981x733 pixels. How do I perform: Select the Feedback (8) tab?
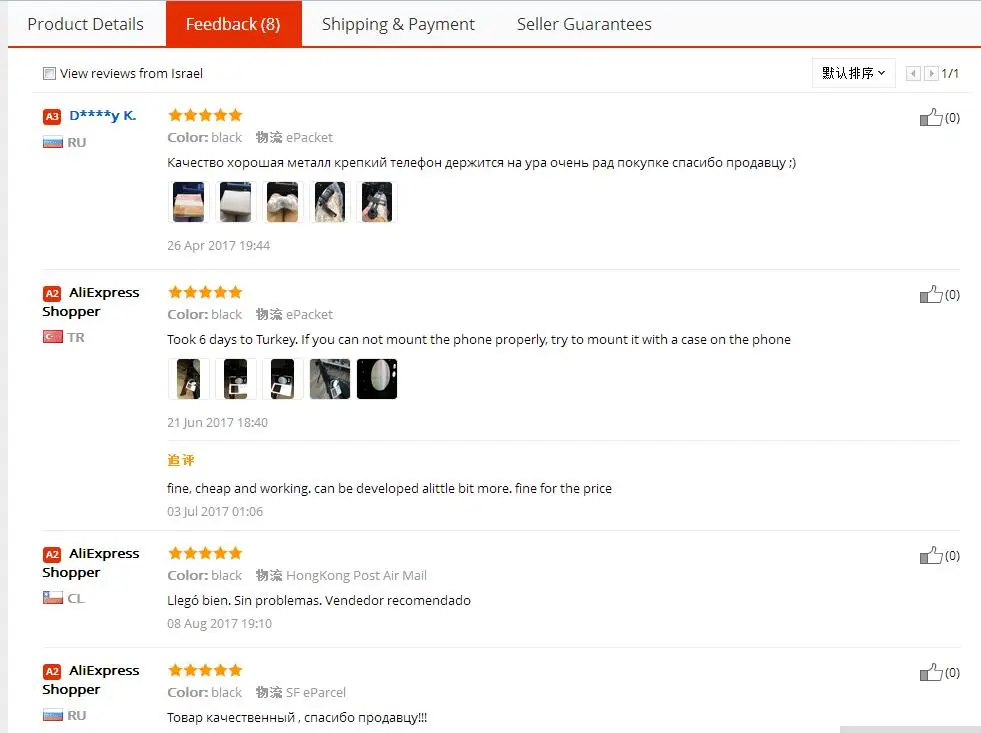click(233, 24)
